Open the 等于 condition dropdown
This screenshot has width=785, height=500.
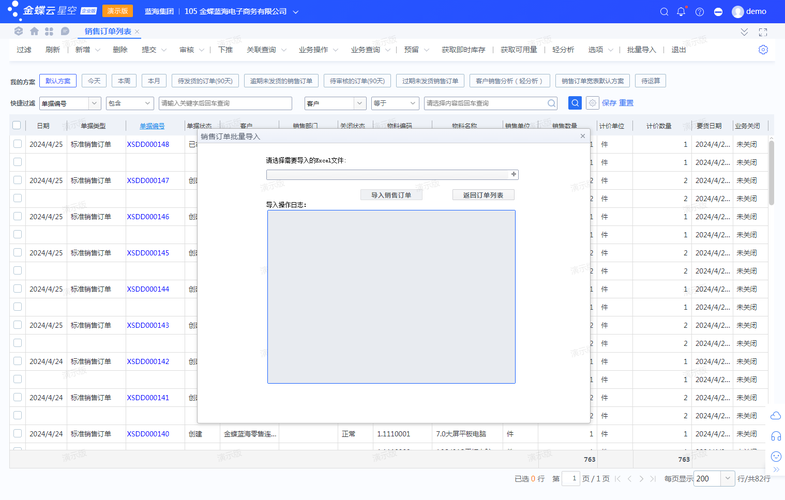[413, 103]
